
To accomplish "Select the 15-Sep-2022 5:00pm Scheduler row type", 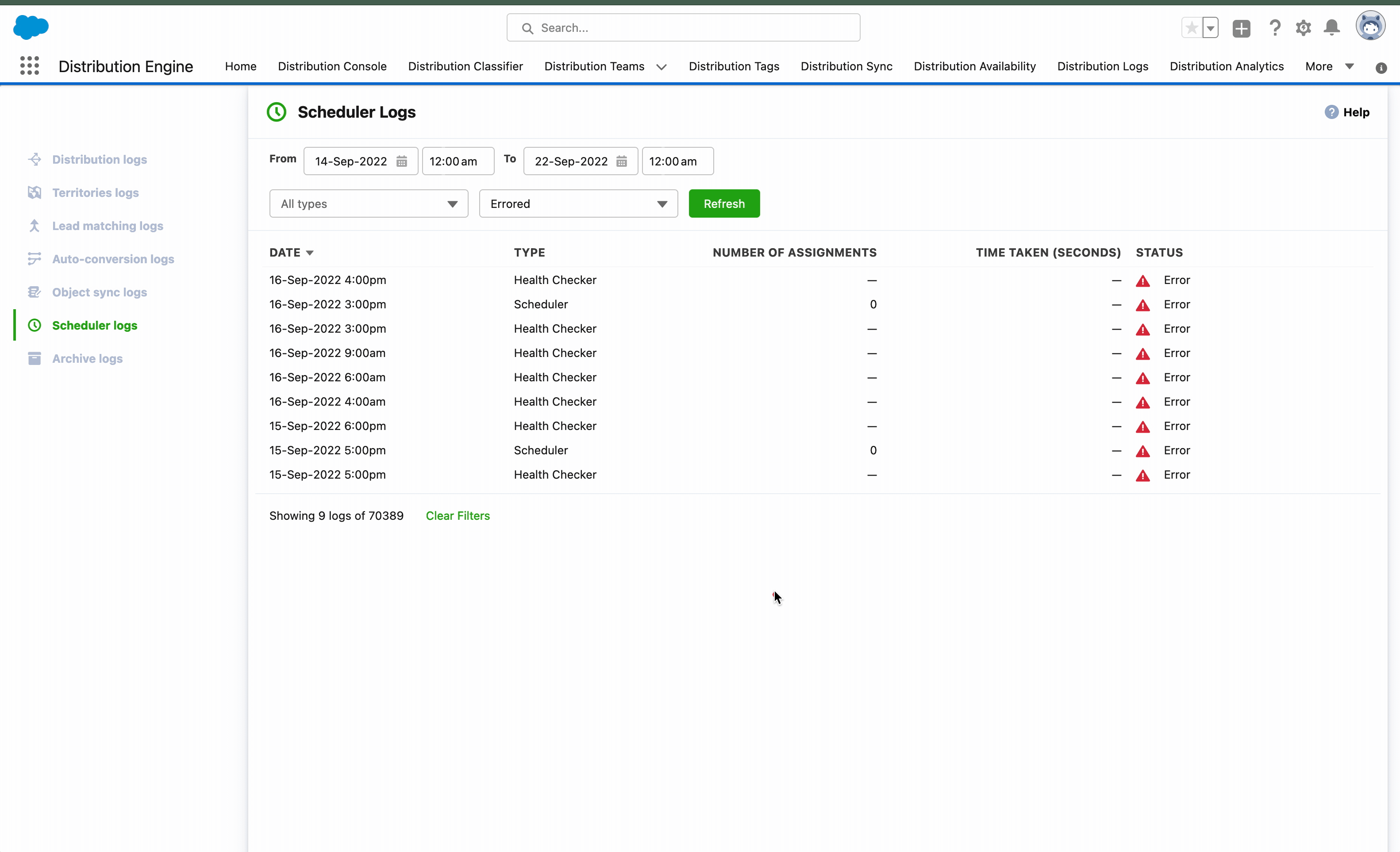I will pyautogui.click(x=540, y=450).
